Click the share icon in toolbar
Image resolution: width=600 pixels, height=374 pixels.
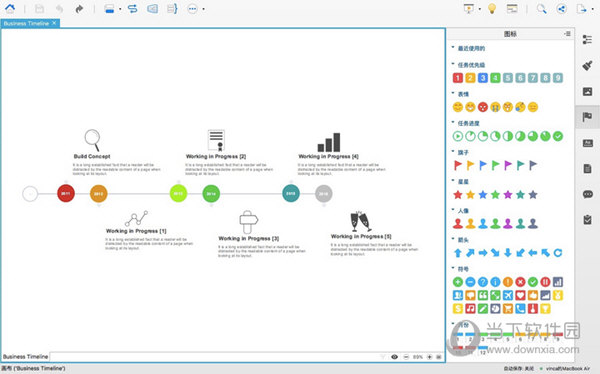point(561,9)
